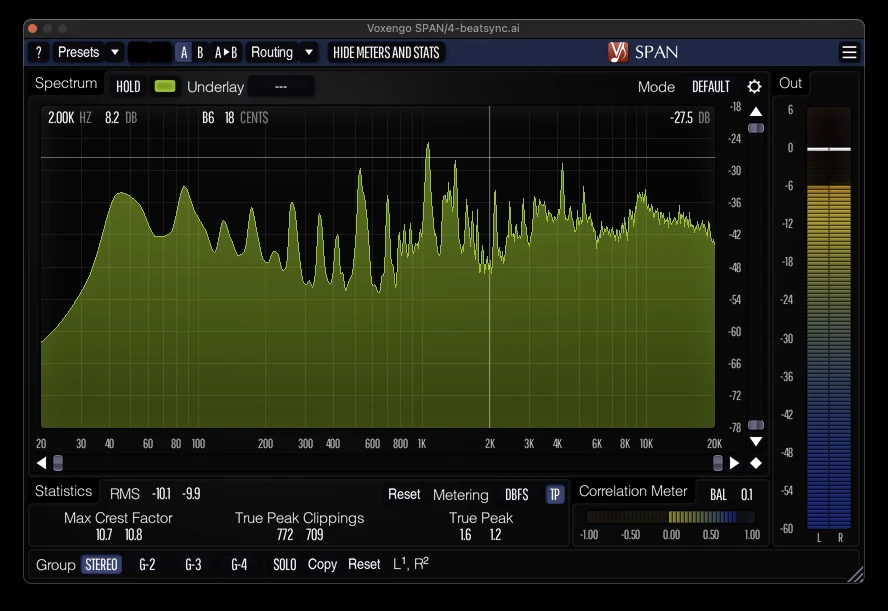Image resolution: width=888 pixels, height=611 pixels.
Task: Select the Spectrum tab label
Action: 66,83
